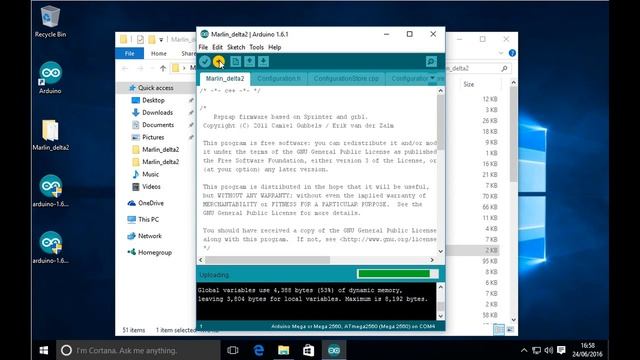This screenshot has height=360, width=640.
Task: Click the Size column header in Explorer
Action: (469, 84)
